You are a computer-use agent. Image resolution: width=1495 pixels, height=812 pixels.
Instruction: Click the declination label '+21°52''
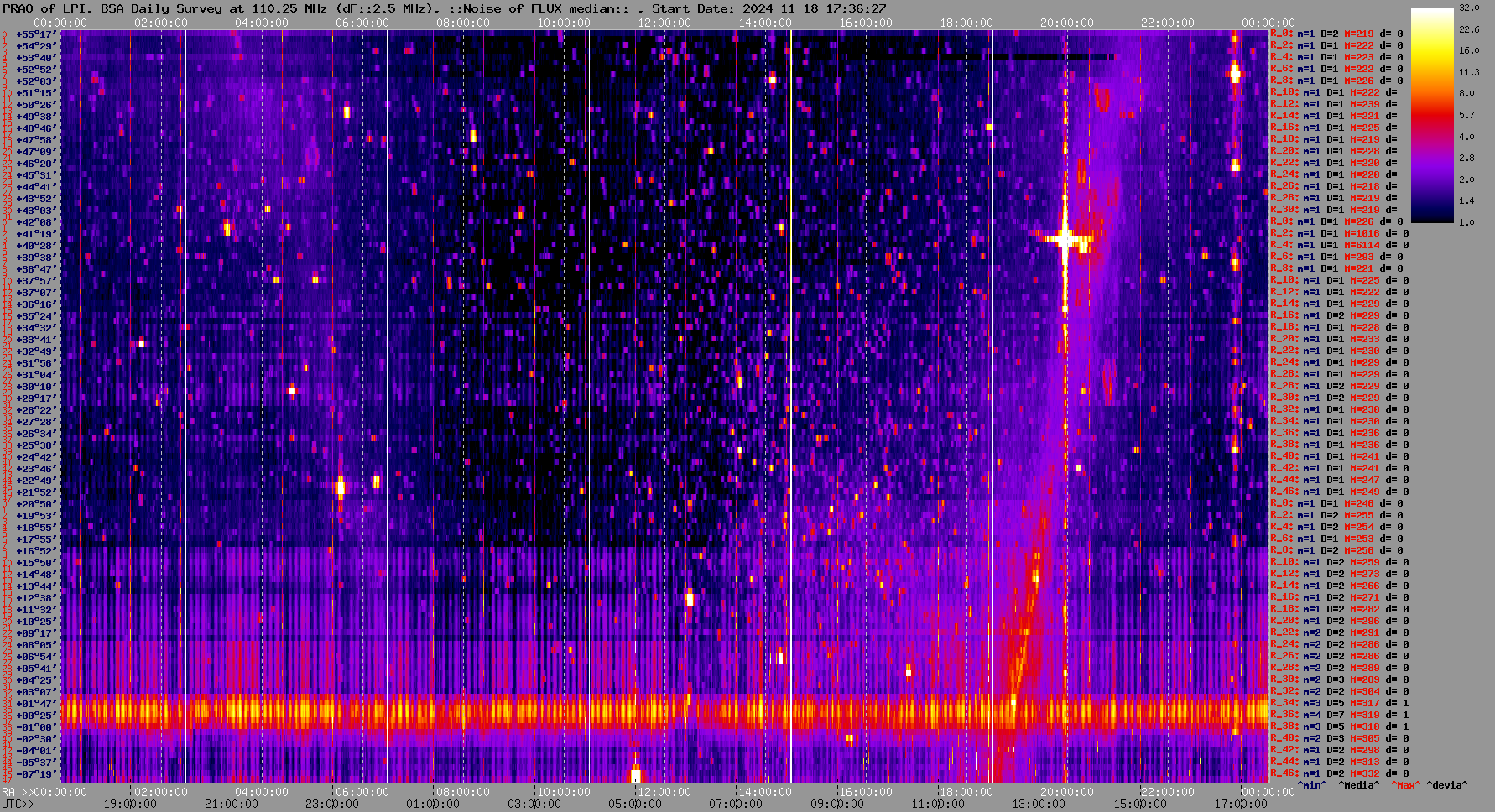(x=36, y=492)
